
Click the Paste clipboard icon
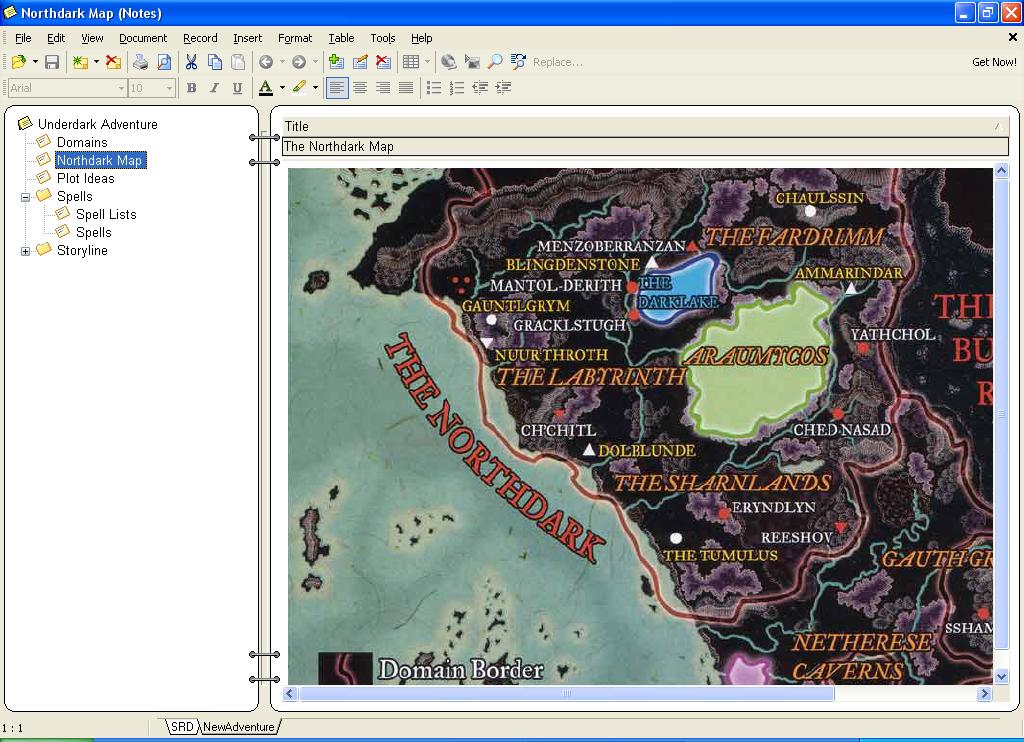(238, 62)
